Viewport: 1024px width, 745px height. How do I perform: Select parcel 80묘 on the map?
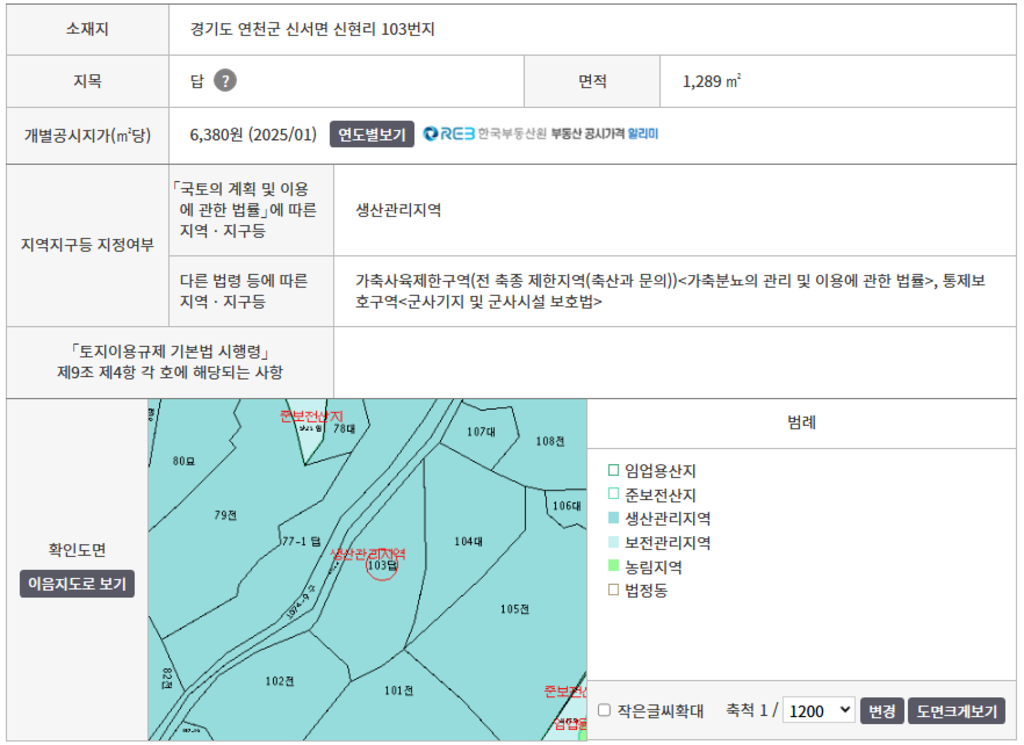(x=184, y=461)
